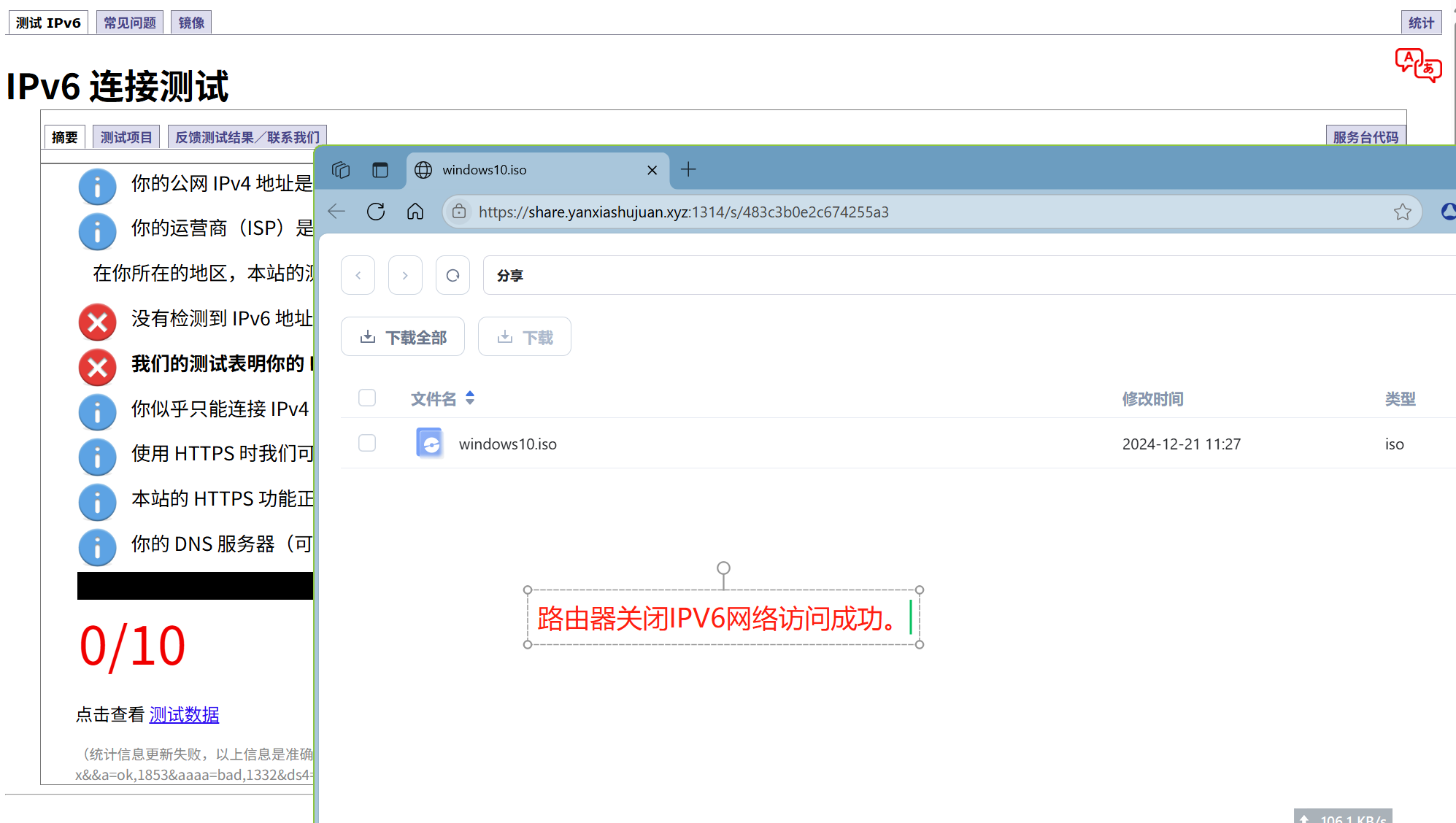Open a new tab with the plus button
The height and width of the screenshot is (823, 1456).
(x=688, y=170)
